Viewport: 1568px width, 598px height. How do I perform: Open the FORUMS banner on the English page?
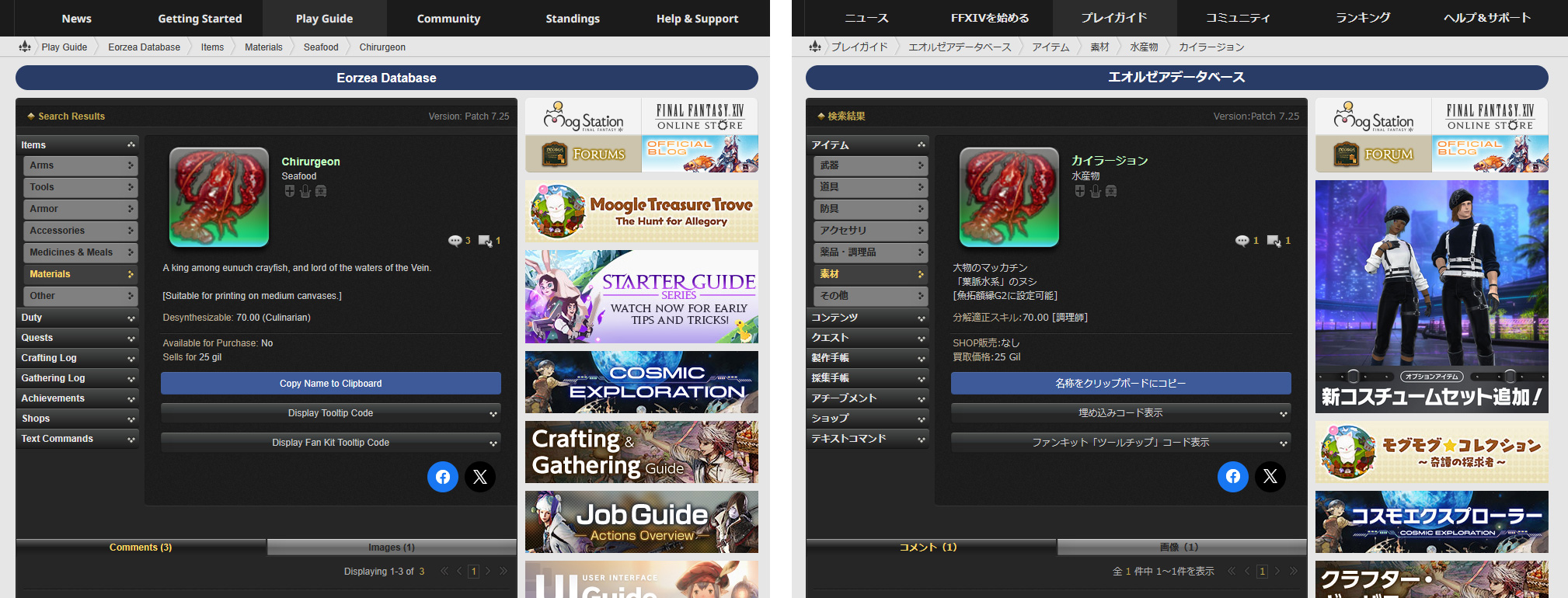pos(584,154)
